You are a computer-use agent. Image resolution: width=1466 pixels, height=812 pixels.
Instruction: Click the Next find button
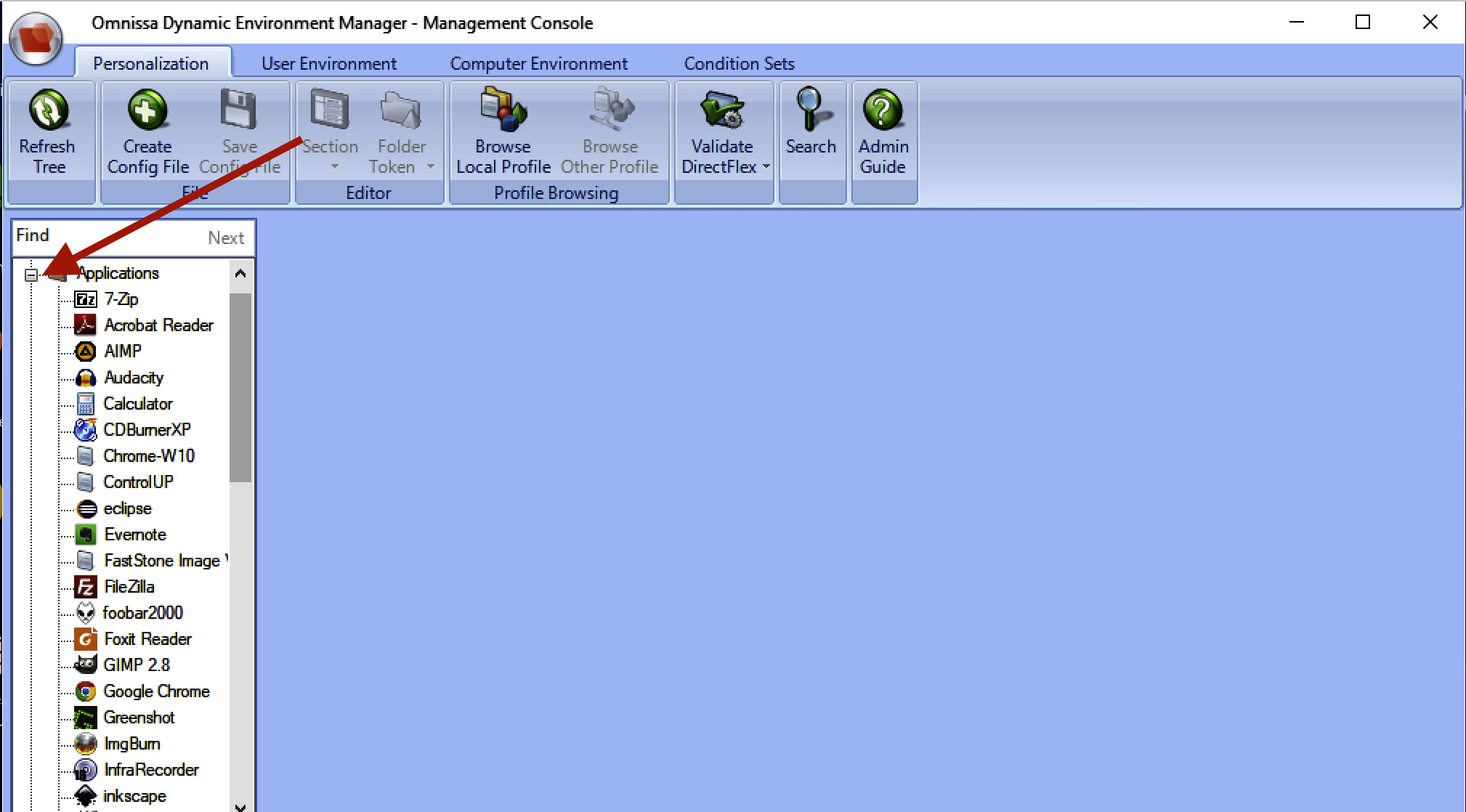226,237
